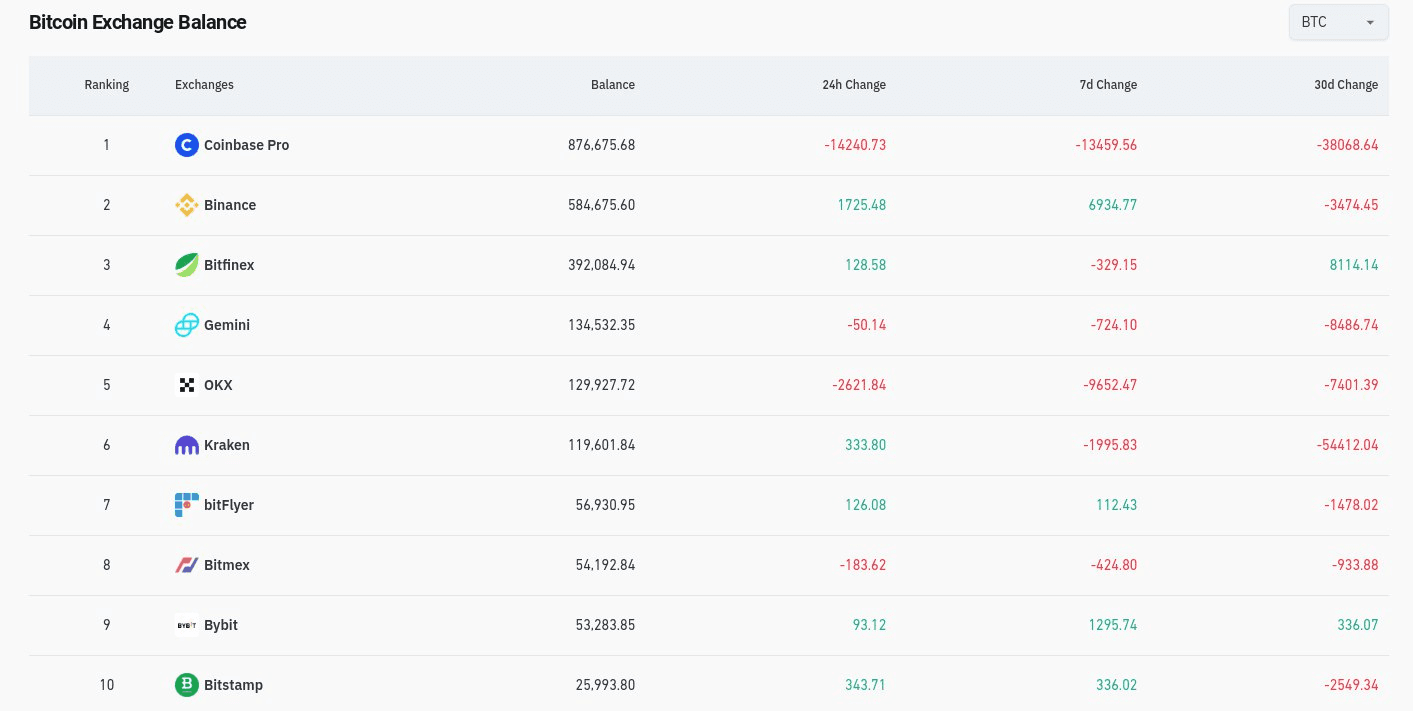Open the Kraken exchange entry

[x=226, y=445]
